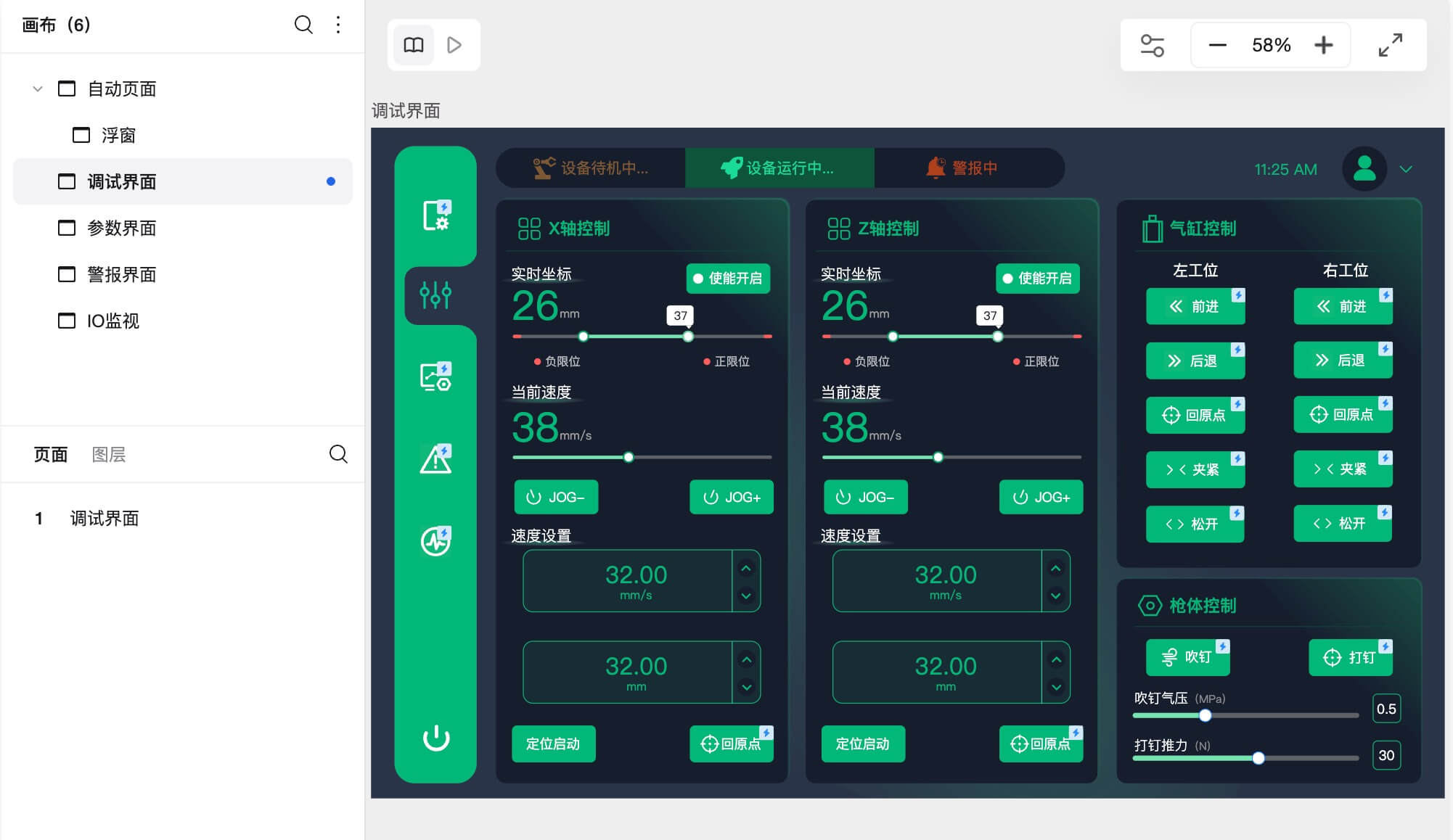Open the alarm warning triangle sidebar icon
Image resolution: width=1453 pixels, height=840 pixels.
pos(435,459)
